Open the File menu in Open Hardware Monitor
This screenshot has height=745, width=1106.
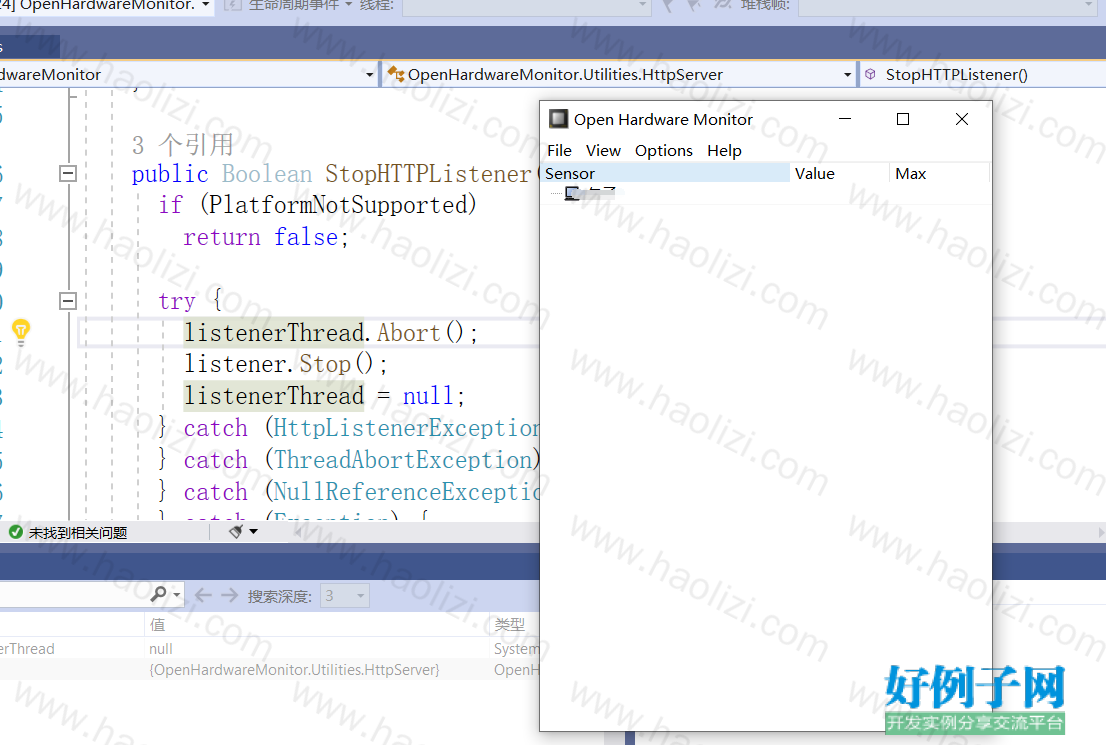coord(559,150)
